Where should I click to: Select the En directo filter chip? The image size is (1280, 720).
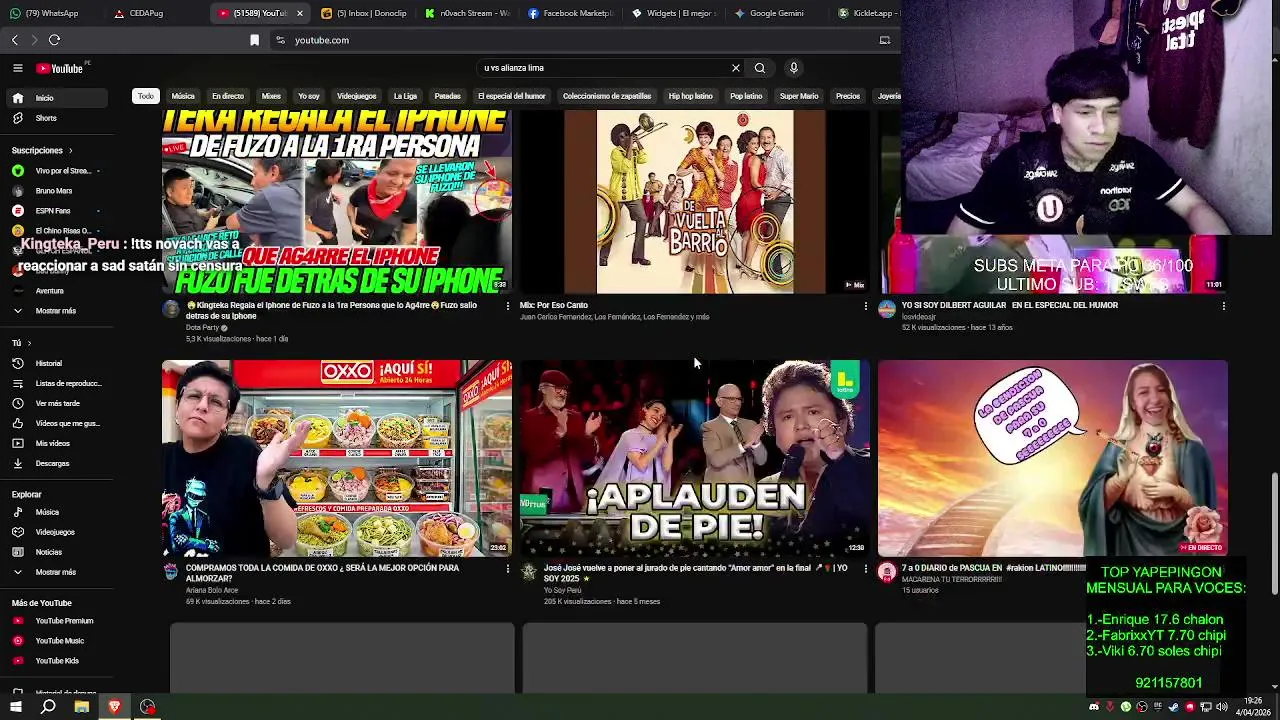pos(228,96)
